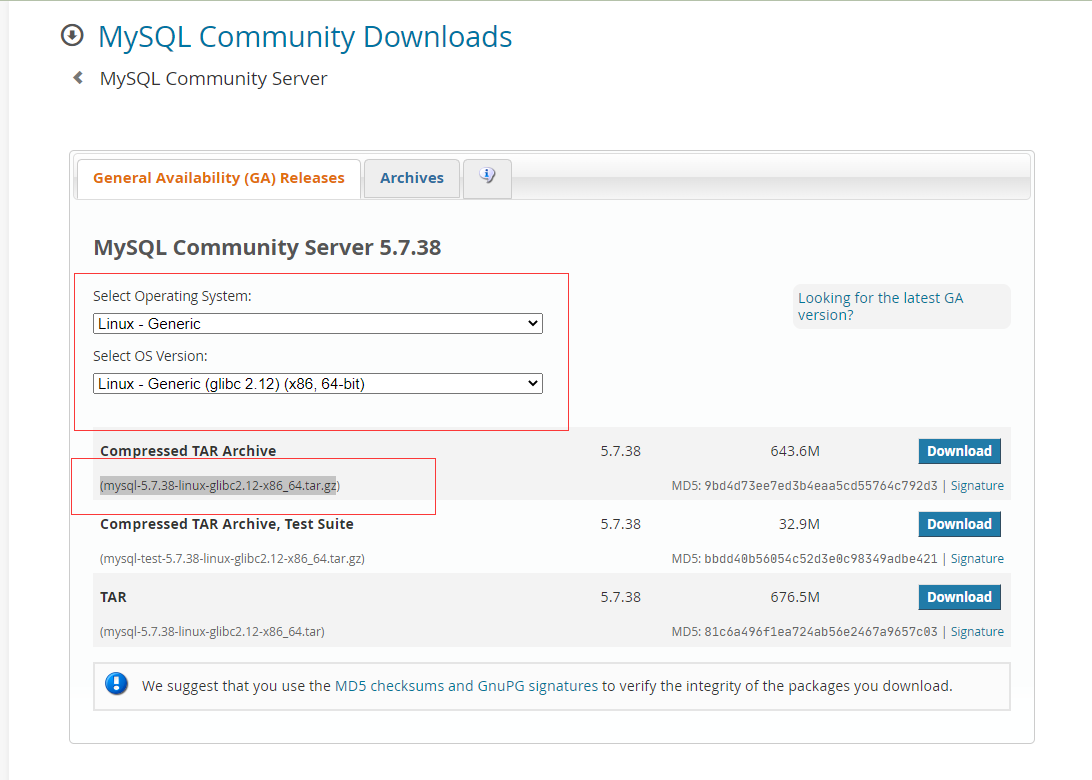This screenshot has width=1092, height=780.
Task: Open the Select Operating System dropdown
Action: point(318,324)
